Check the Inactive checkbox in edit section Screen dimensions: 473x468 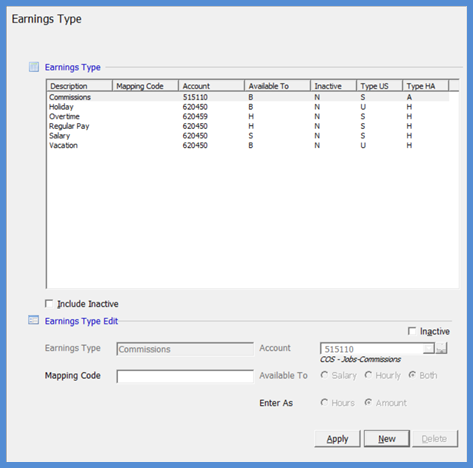click(412, 331)
